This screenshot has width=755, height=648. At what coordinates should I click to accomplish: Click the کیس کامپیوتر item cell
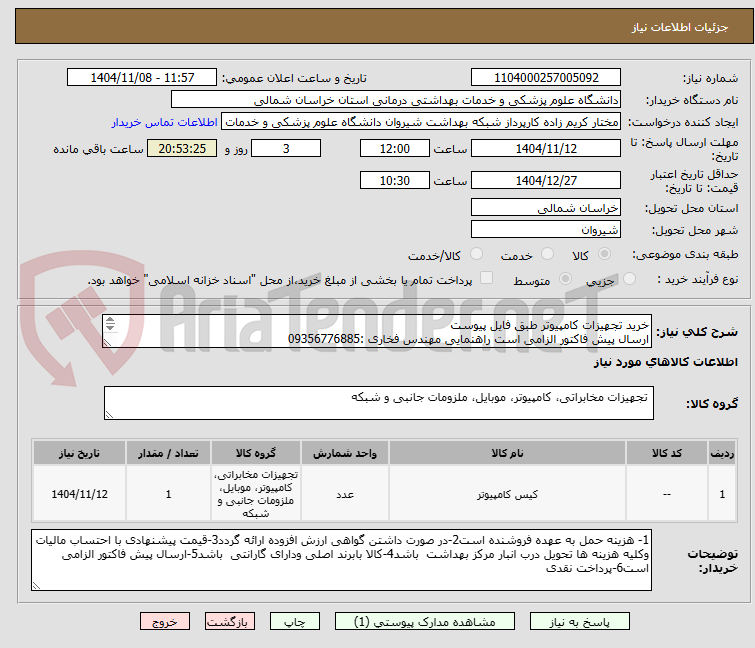tap(507, 494)
